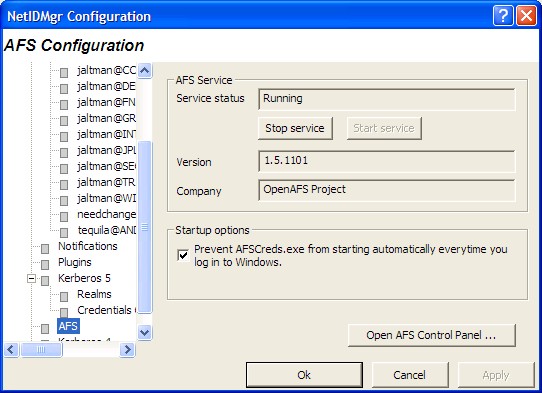
Task: Click the horizontal scrollbar right arrow
Action: 127,350
